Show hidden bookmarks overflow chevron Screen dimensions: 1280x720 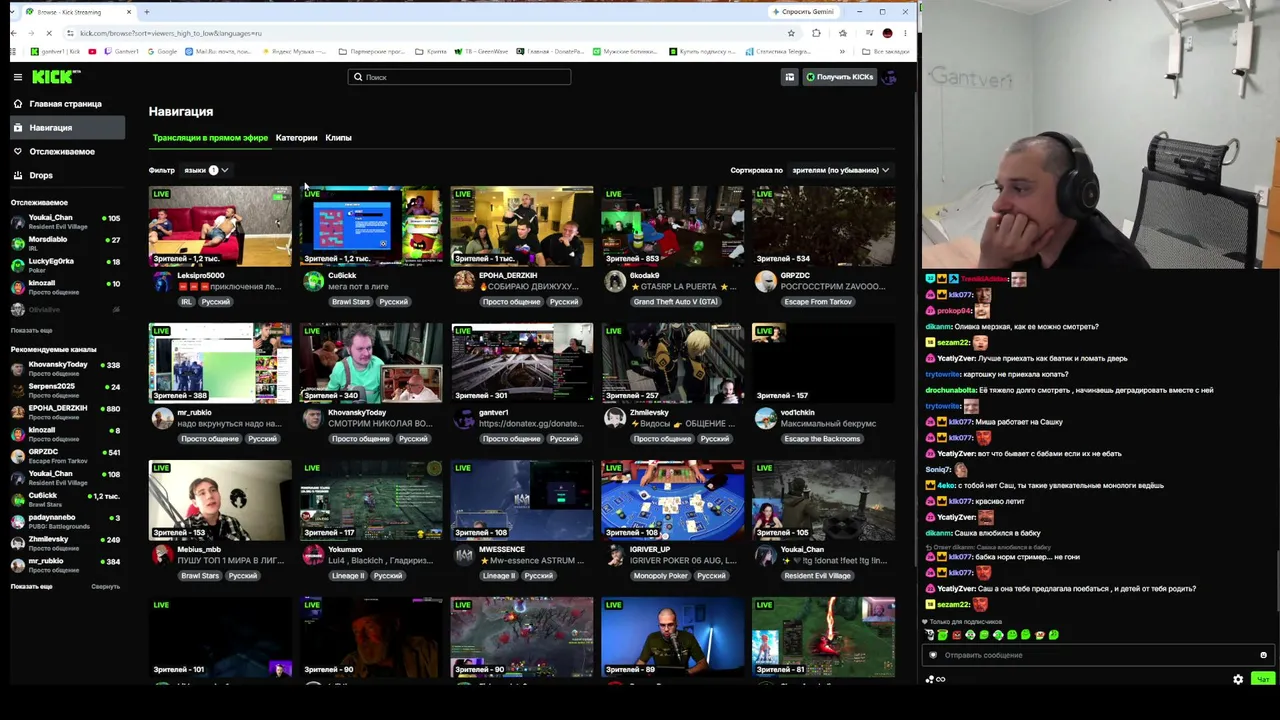[842, 52]
